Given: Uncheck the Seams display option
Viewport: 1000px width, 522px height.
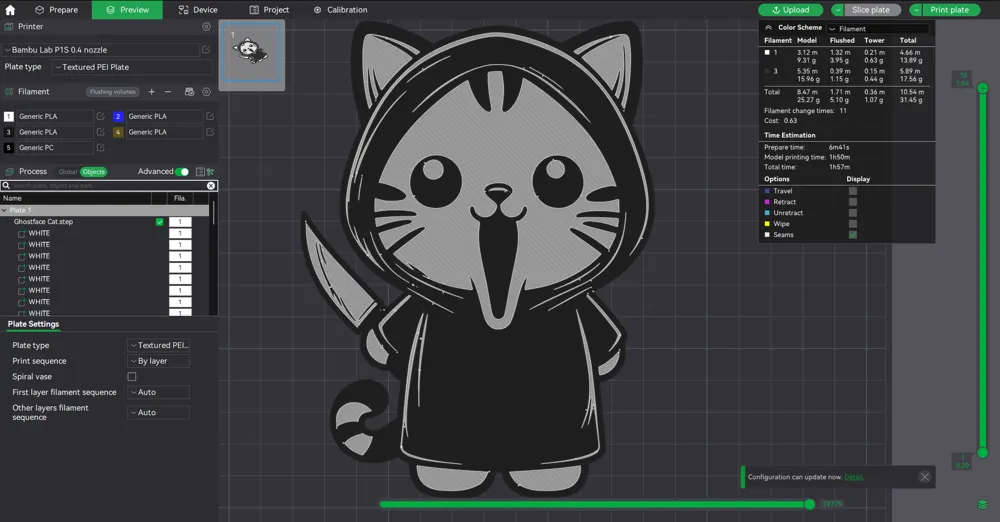Looking at the screenshot, I should 853,235.
